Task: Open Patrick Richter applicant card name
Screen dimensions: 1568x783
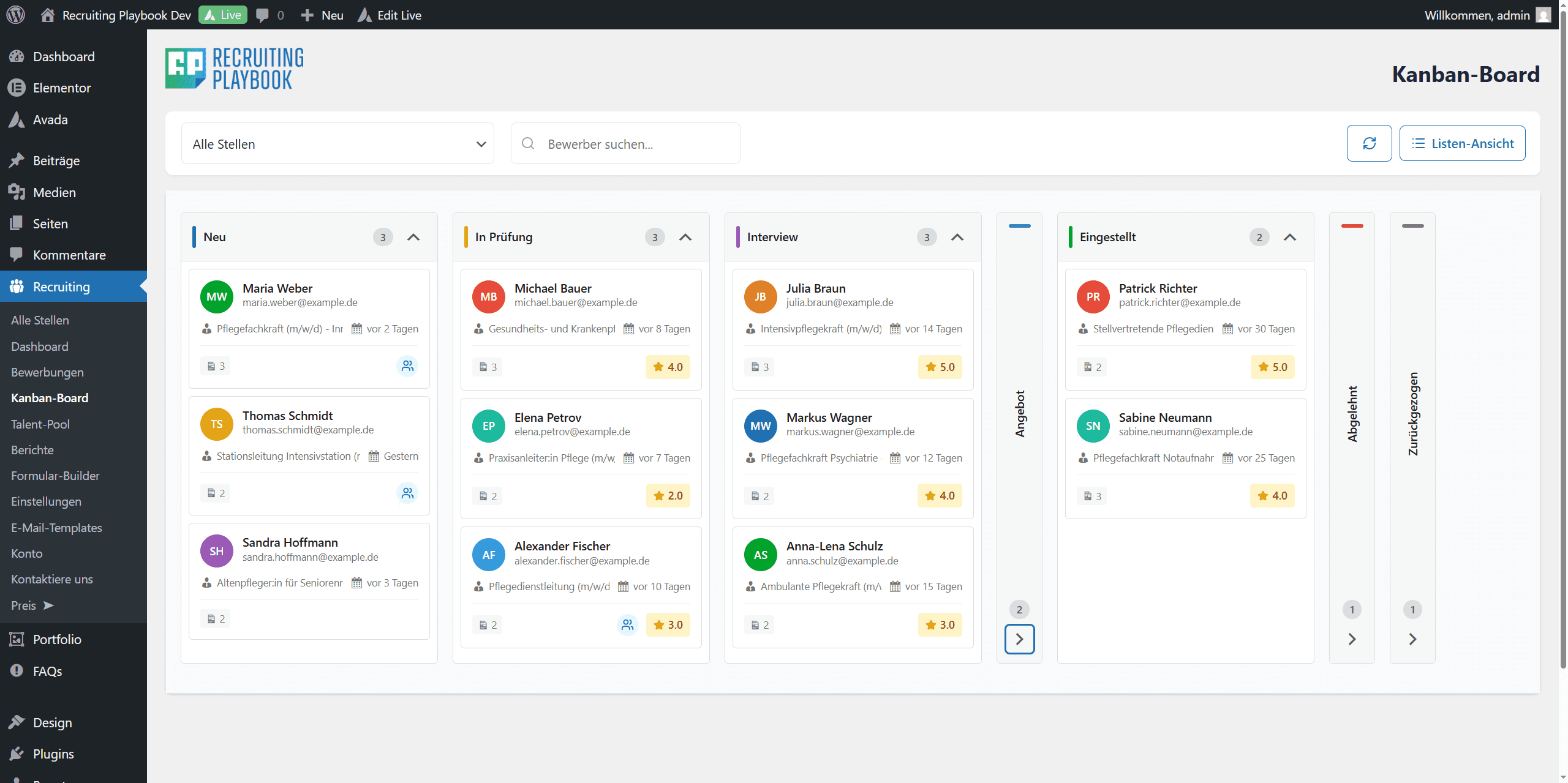Action: pos(1158,288)
